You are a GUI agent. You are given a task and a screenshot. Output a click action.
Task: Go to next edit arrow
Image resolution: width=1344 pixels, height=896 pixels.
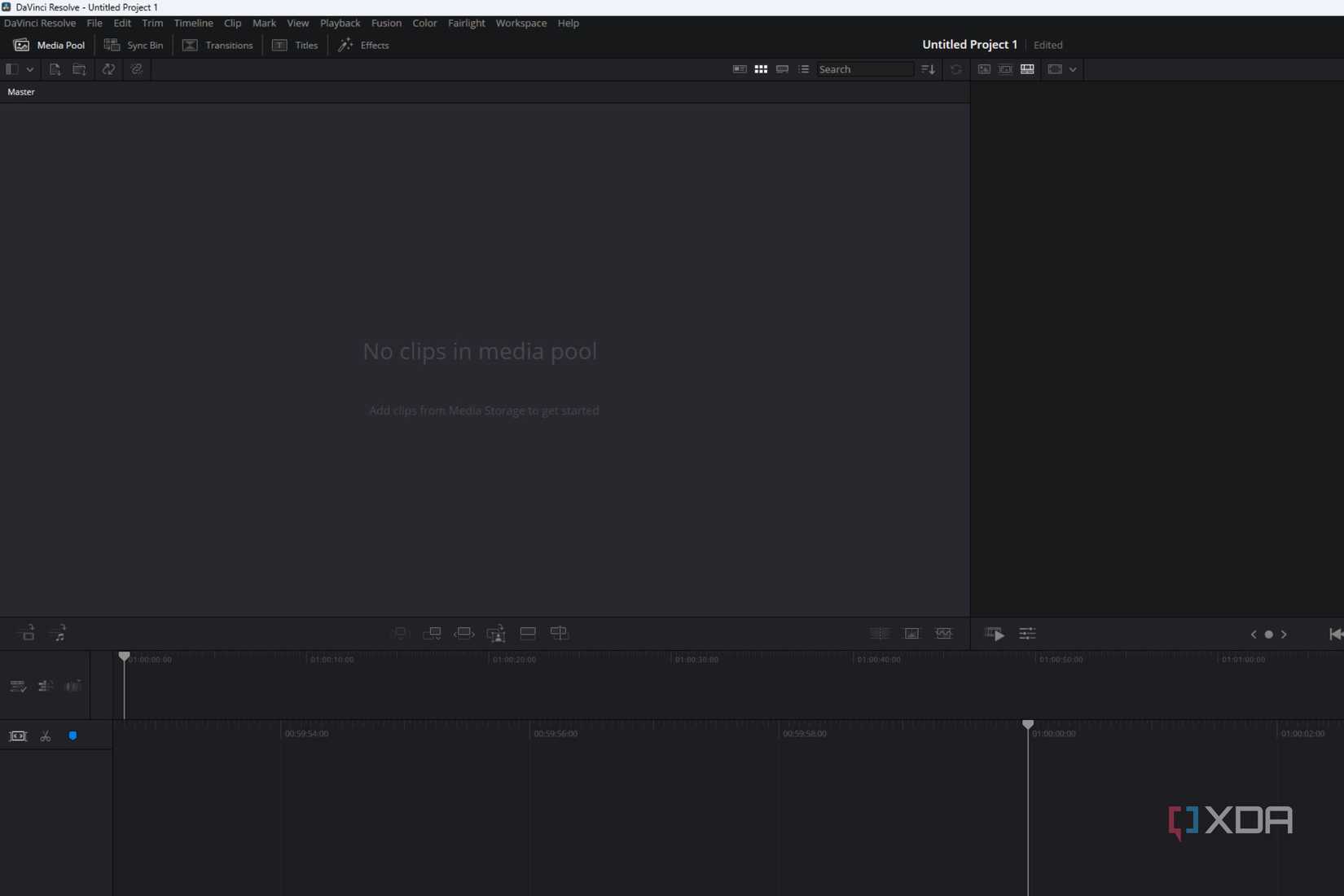click(x=1284, y=635)
